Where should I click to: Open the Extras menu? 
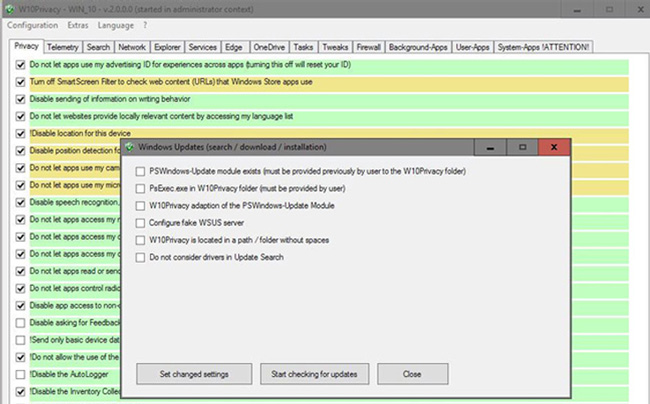[x=78, y=25]
